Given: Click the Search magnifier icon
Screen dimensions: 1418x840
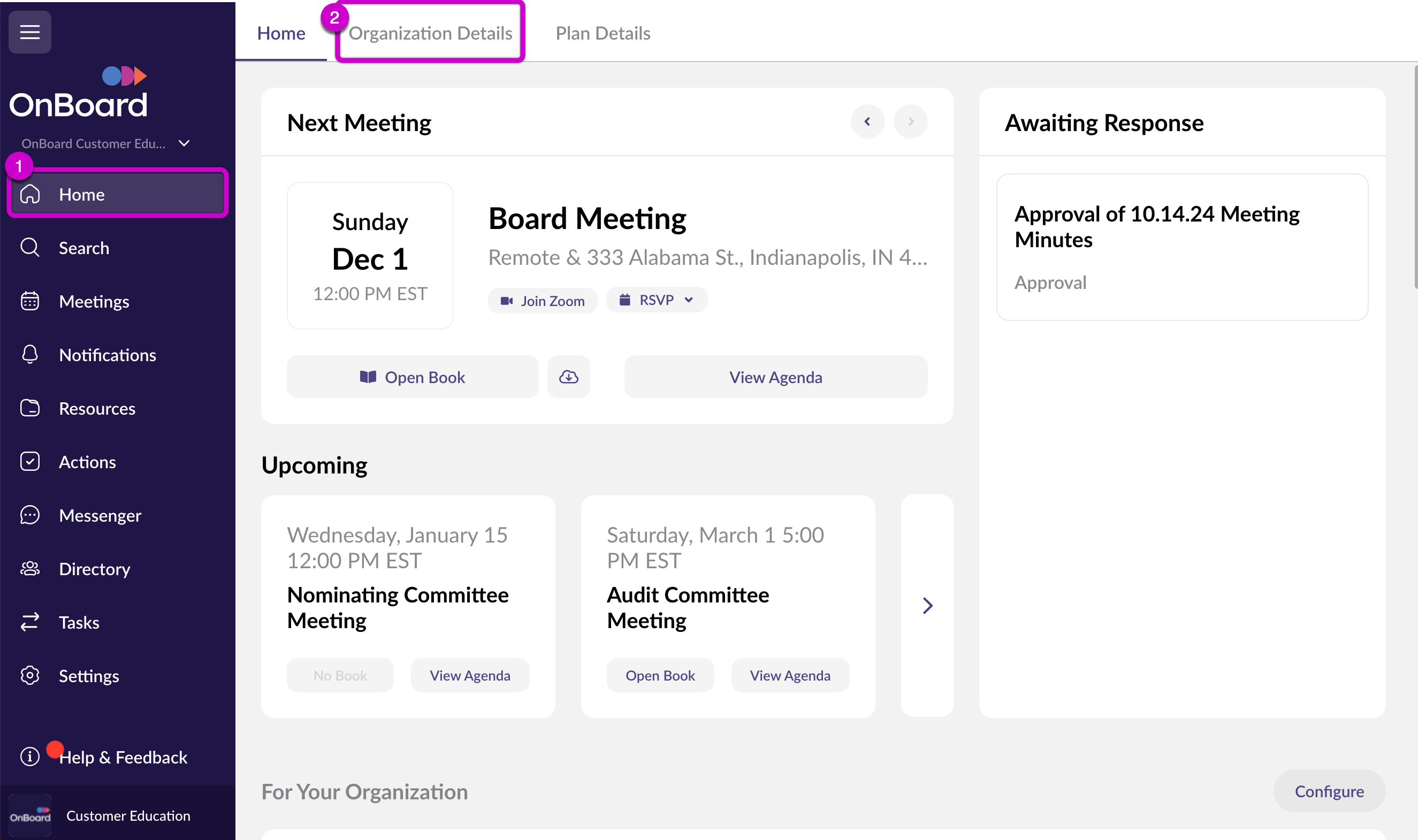Looking at the screenshot, I should click(30, 247).
